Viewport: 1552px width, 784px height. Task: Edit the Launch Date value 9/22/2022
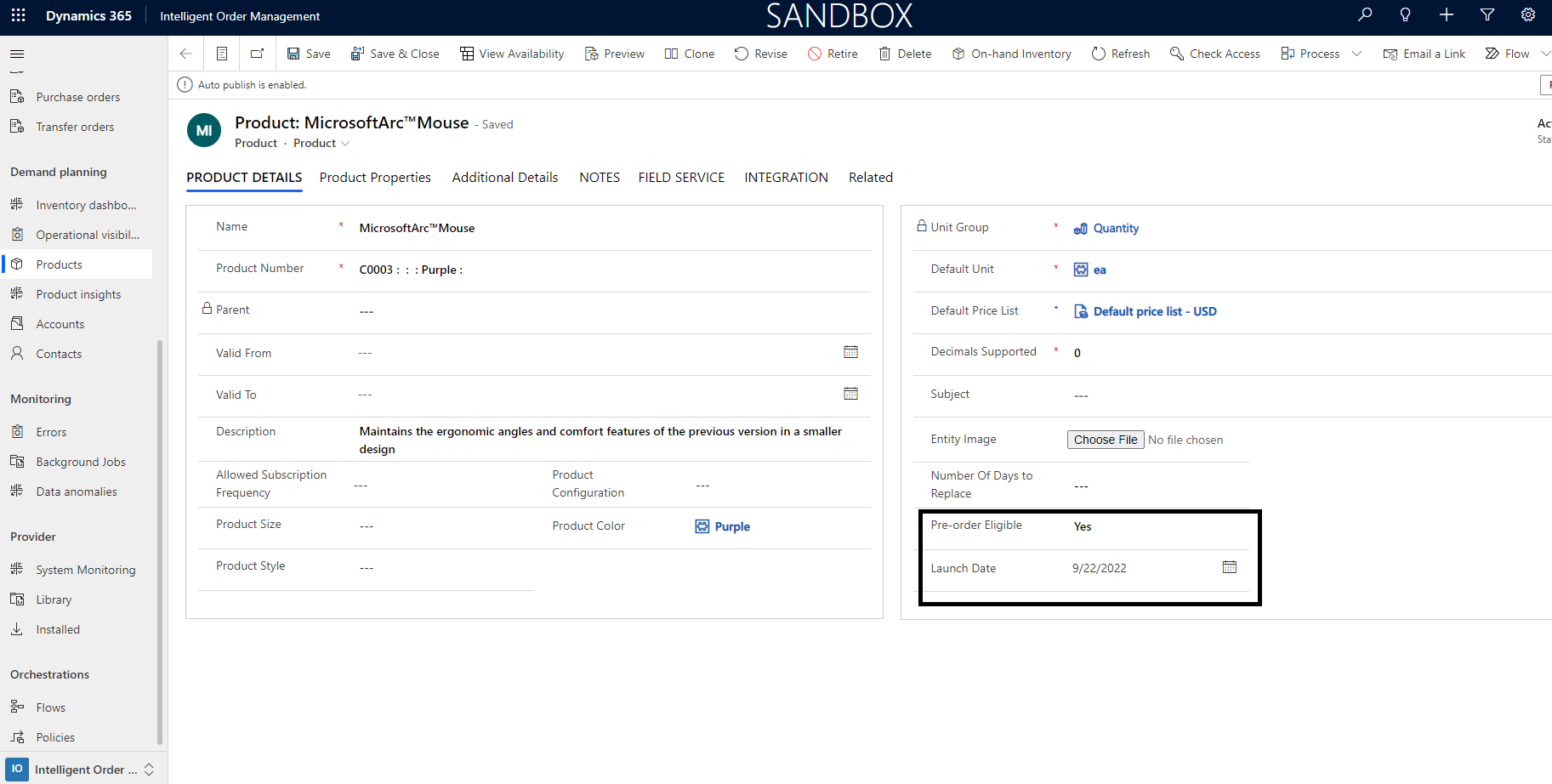pyautogui.click(x=1099, y=568)
